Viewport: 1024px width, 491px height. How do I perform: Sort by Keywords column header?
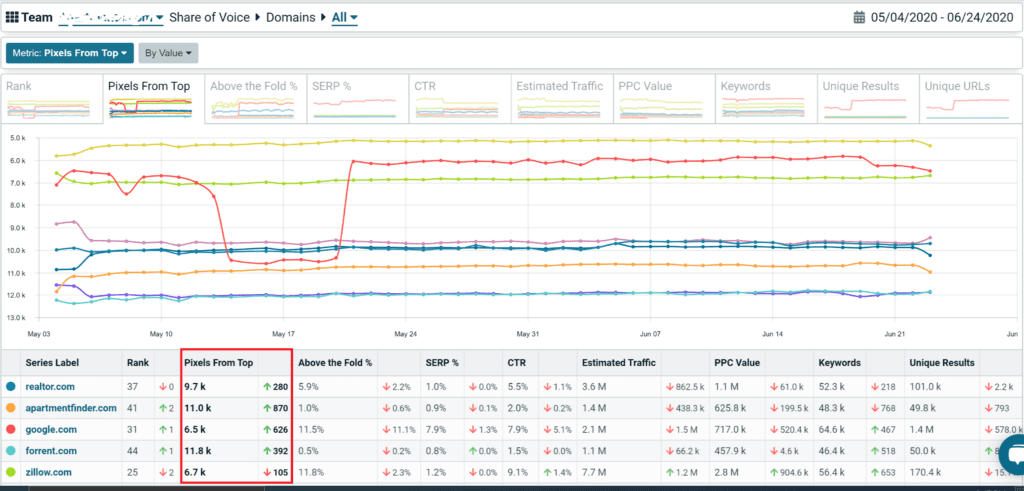[839, 362]
